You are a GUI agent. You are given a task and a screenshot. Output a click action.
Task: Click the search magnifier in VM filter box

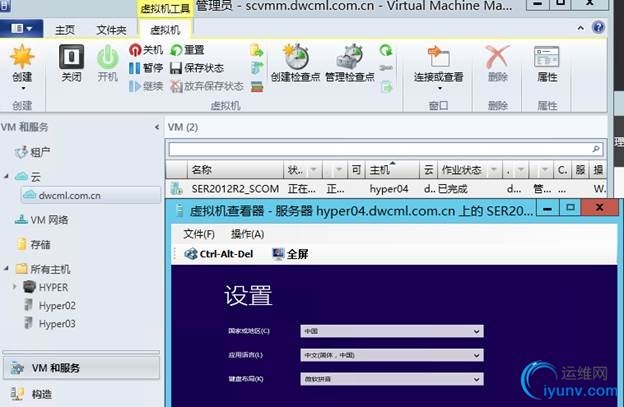tap(595, 149)
